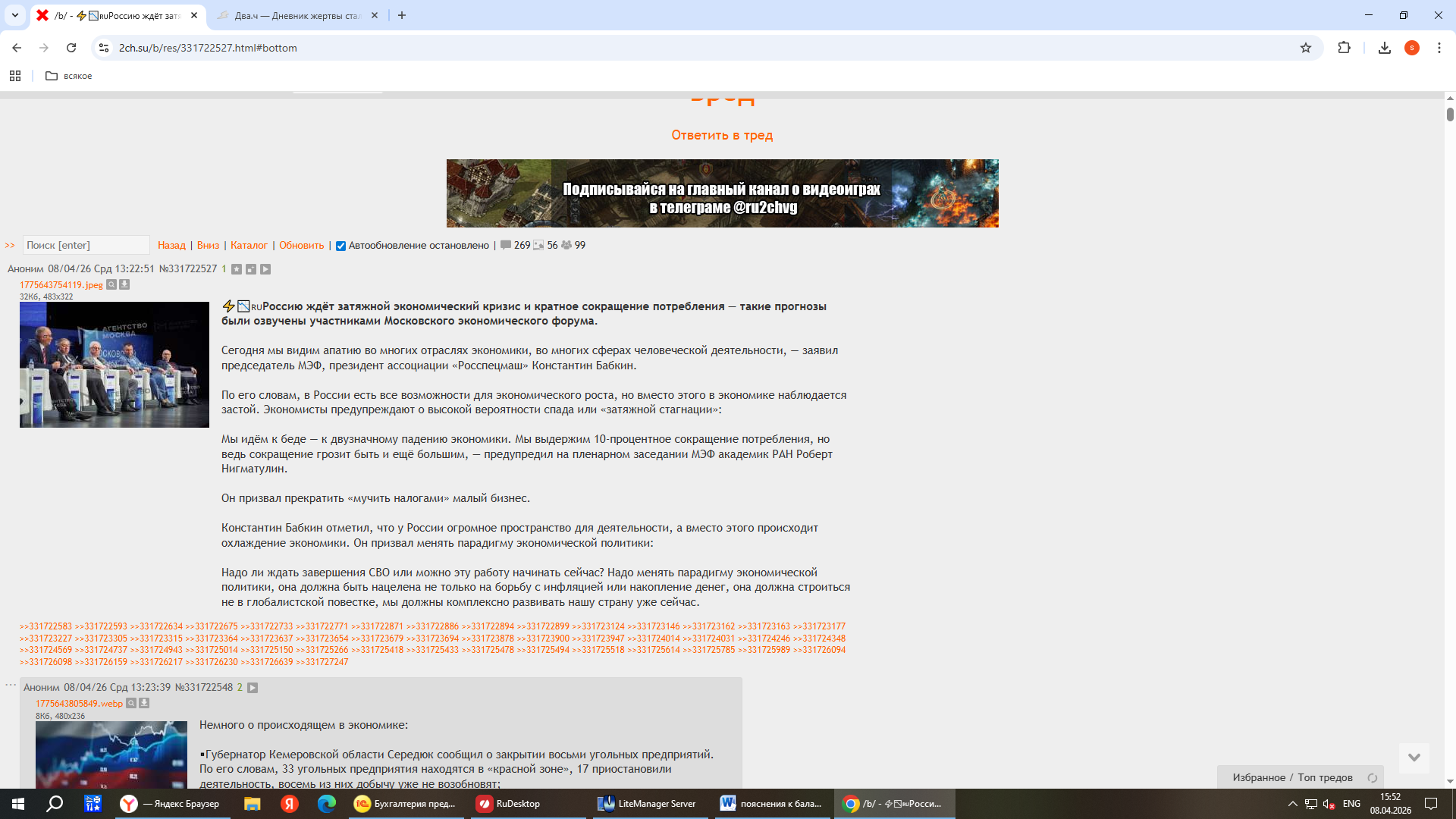
Task: Click play icon on post №331722548
Action: click(x=253, y=688)
